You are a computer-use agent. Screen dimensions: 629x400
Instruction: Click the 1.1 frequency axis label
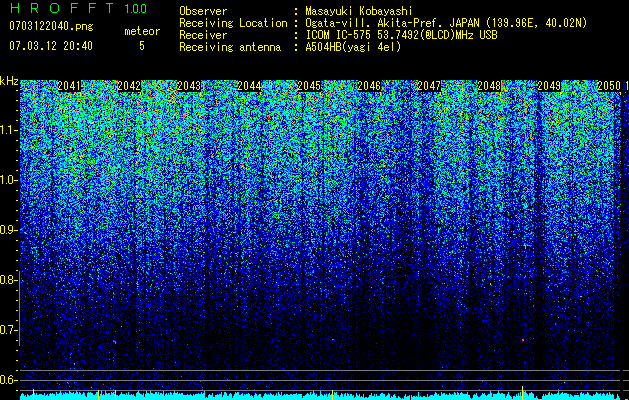pos(8,130)
